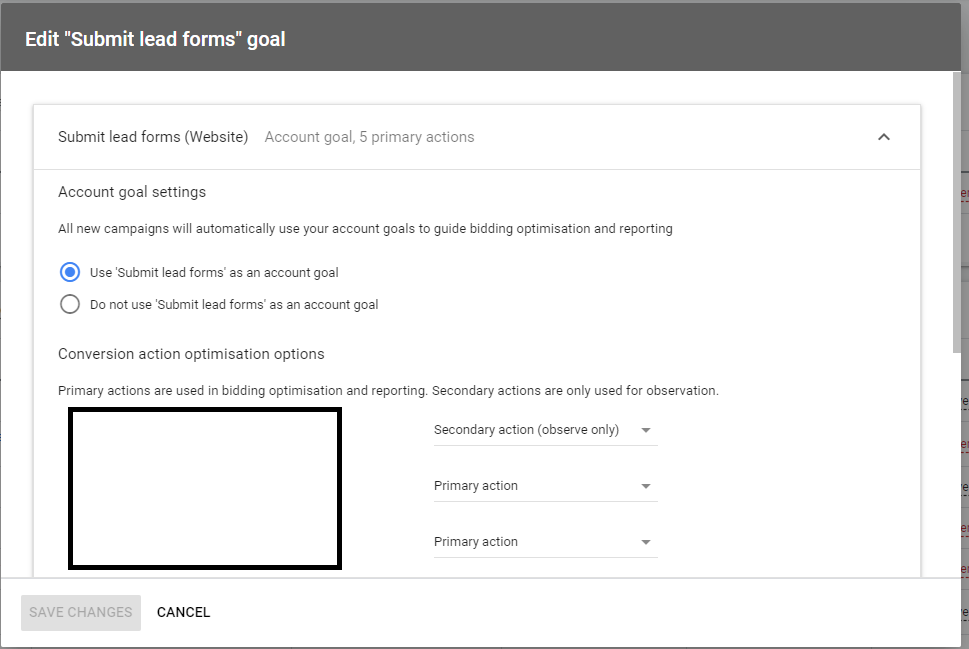Viewport: 969px width, 649px height.
Task: Open the second Primary action dropdown
Action: coord(545,541)
